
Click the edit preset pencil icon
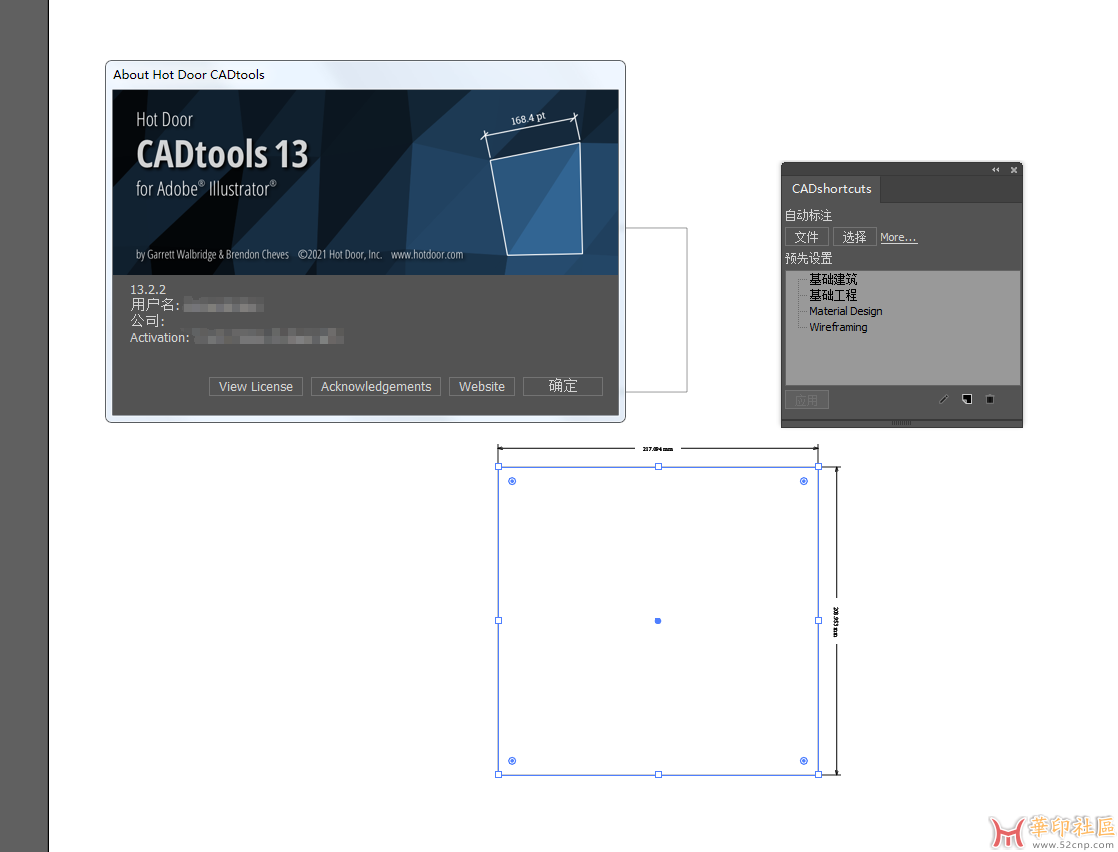click(943, 399)
